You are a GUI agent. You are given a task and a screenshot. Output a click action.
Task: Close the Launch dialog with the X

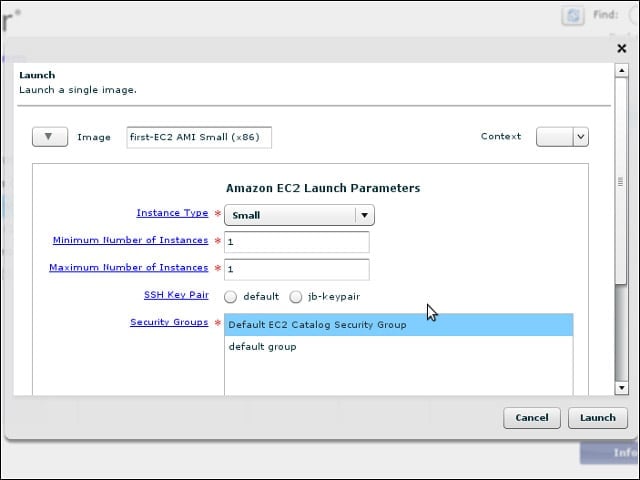coord(622,49)
